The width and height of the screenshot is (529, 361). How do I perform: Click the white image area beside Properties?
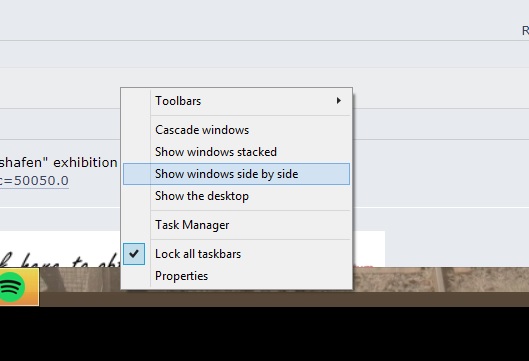coord(369,249)
